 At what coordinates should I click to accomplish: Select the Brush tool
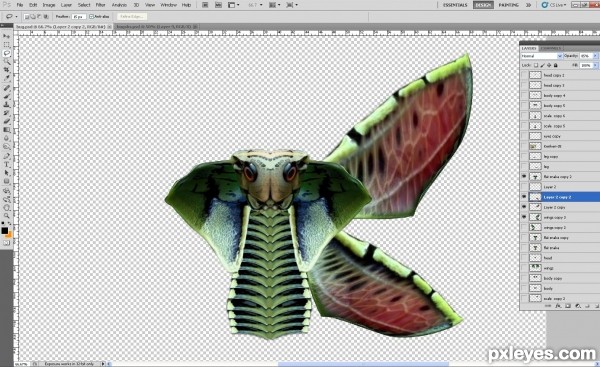tap(7, 96)
